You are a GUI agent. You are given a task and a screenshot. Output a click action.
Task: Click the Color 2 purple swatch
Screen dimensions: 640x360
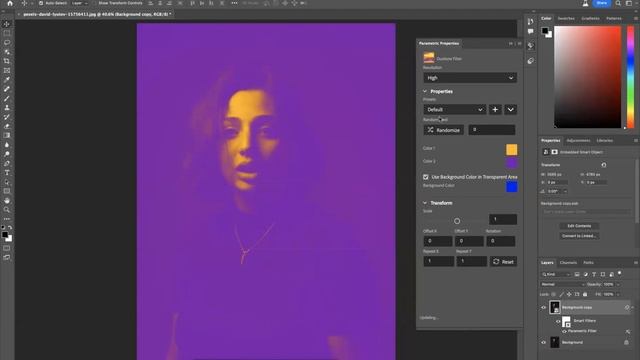point(511,162)
